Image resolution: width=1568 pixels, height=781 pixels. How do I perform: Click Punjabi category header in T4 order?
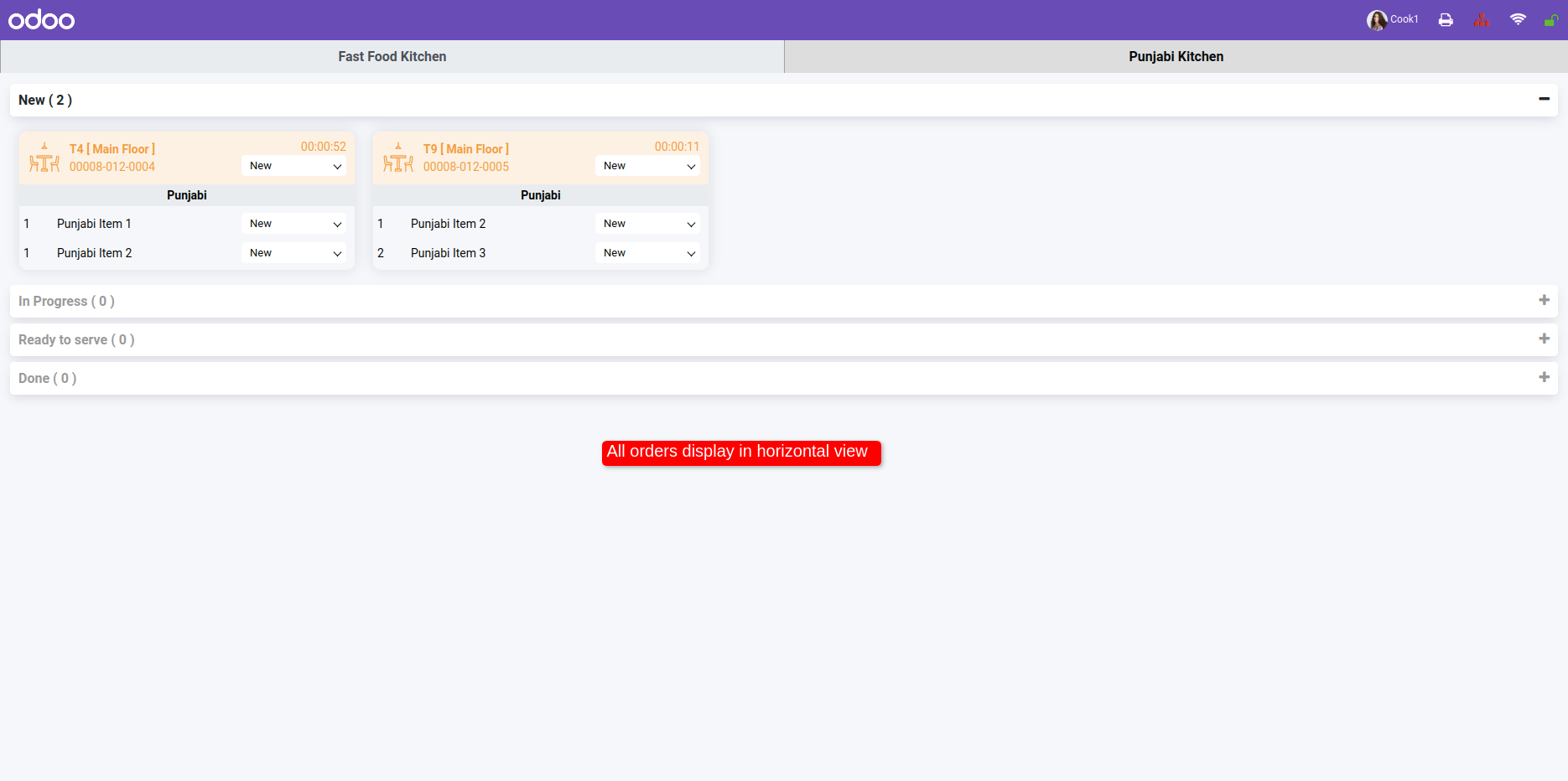pos(187,195)
